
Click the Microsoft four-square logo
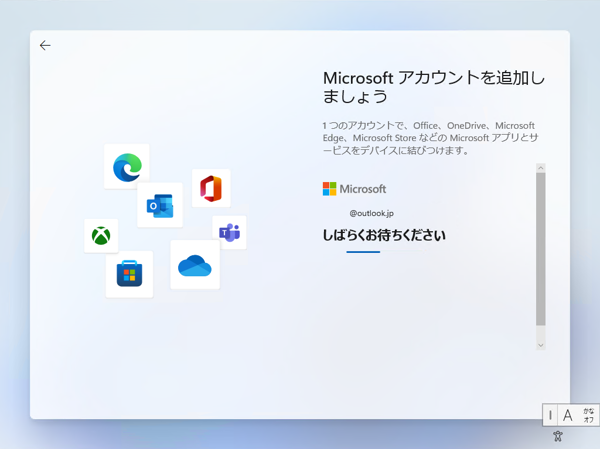pos(329,189)
